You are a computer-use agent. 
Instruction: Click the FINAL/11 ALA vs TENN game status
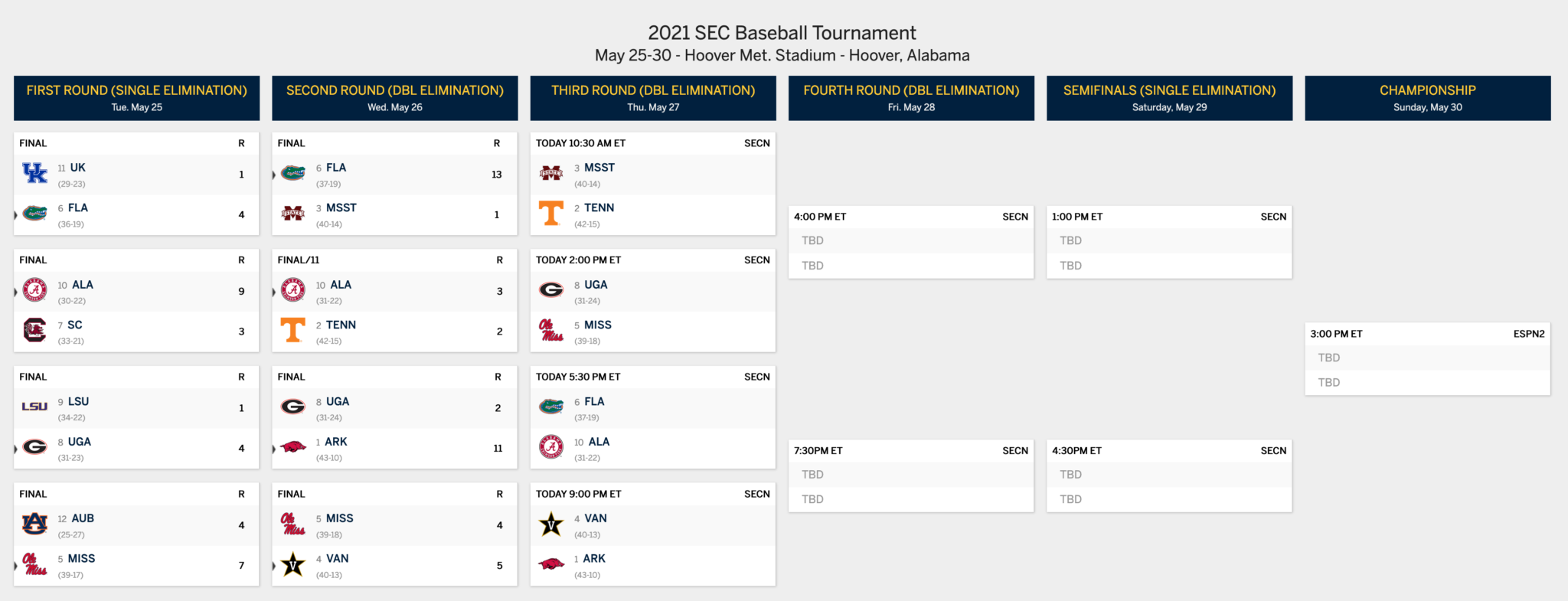(x=299, y=260)
